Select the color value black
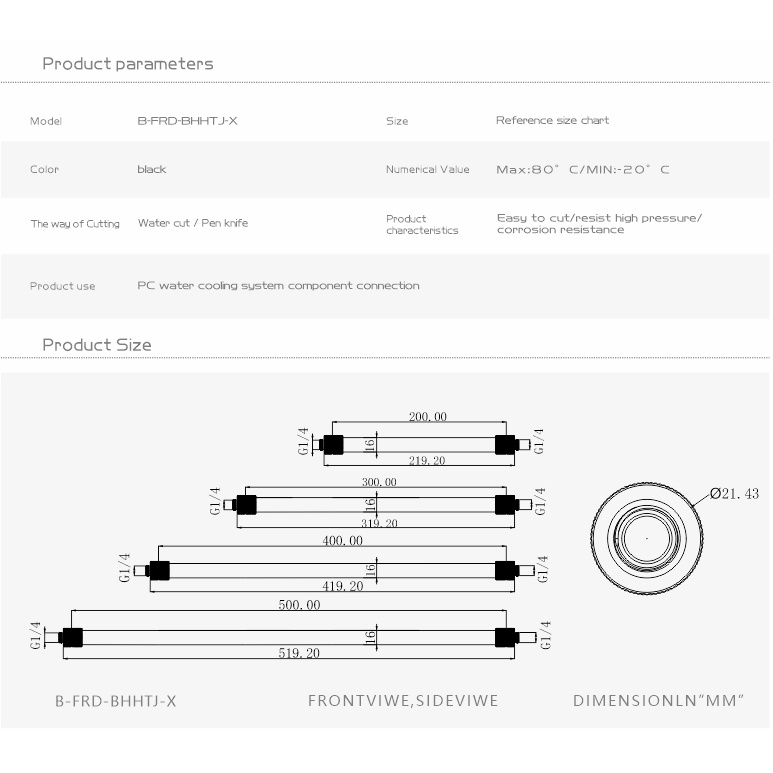The image size is (773, 773). (x=152, y=169)
